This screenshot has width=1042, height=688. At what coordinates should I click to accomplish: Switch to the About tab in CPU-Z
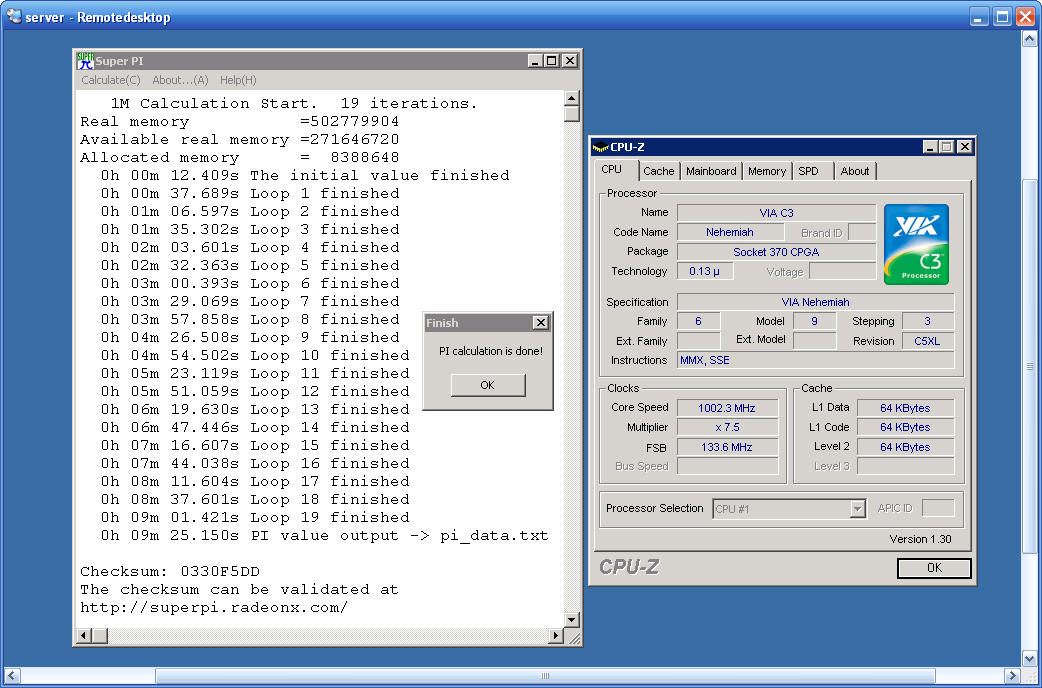point(855,171)
